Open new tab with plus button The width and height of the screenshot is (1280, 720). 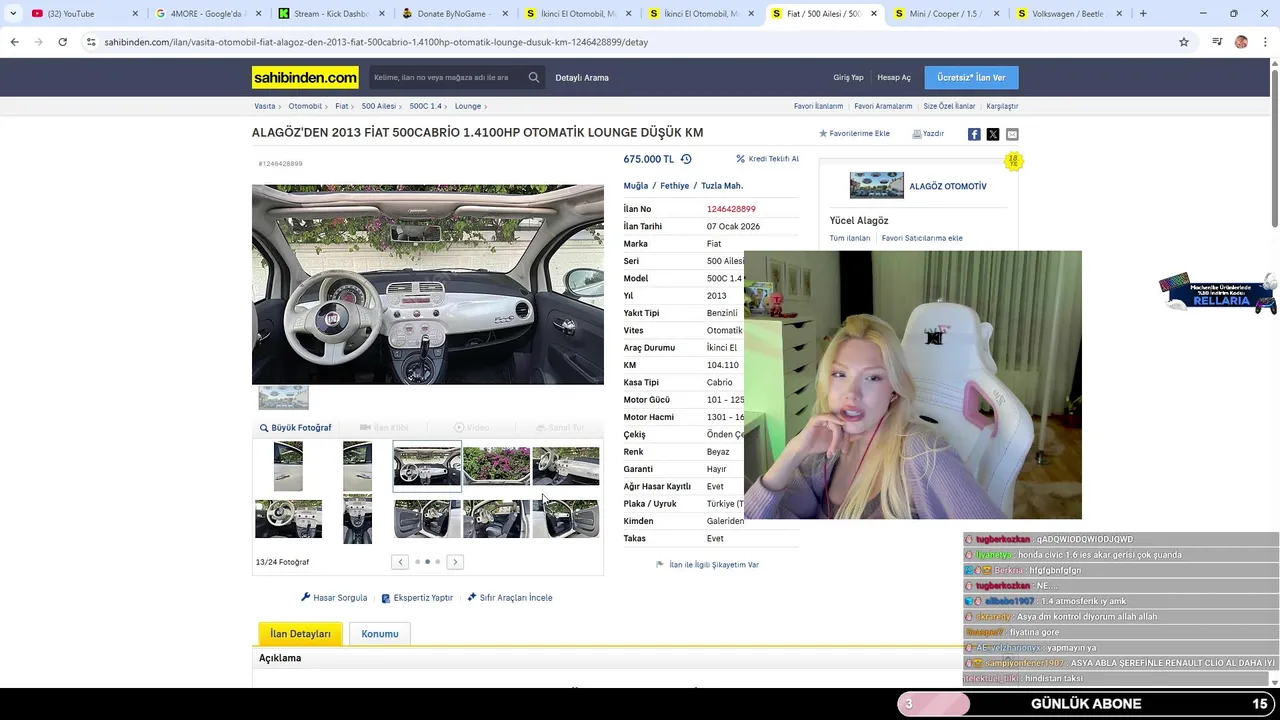click(1143, 14)
